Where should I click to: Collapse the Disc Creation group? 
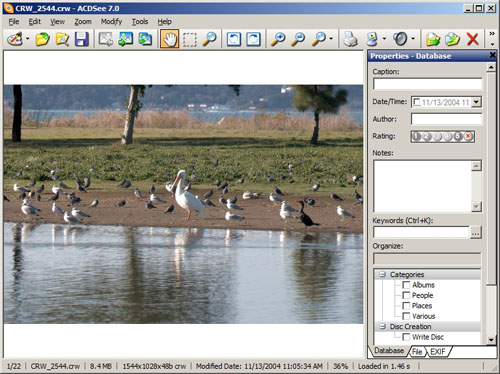point(383,326)
